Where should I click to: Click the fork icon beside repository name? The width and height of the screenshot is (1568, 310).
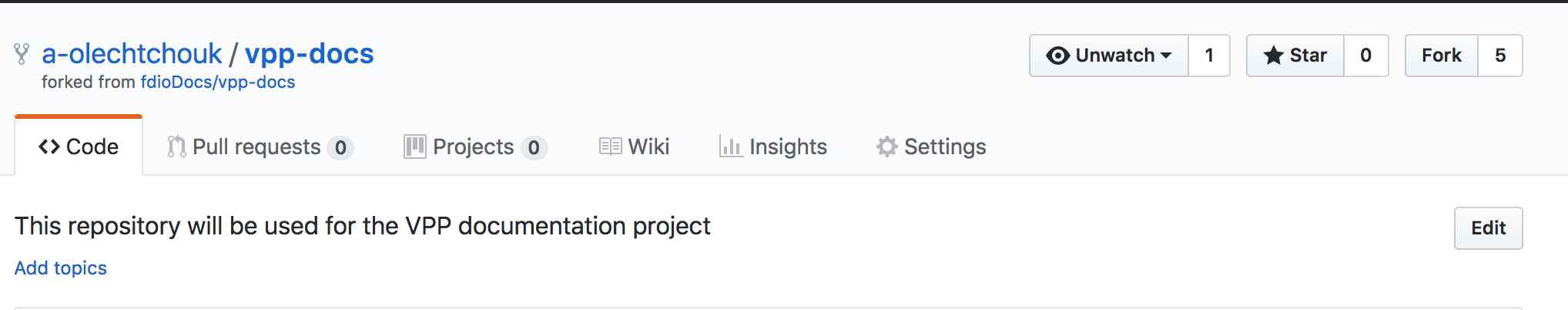pyautogui.click(x=22, y=54)
